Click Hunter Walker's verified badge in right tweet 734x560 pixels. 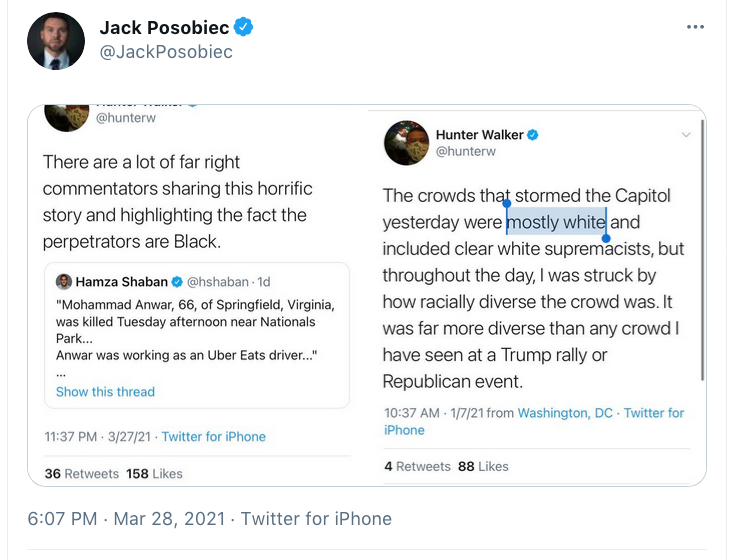coord(533,134)
